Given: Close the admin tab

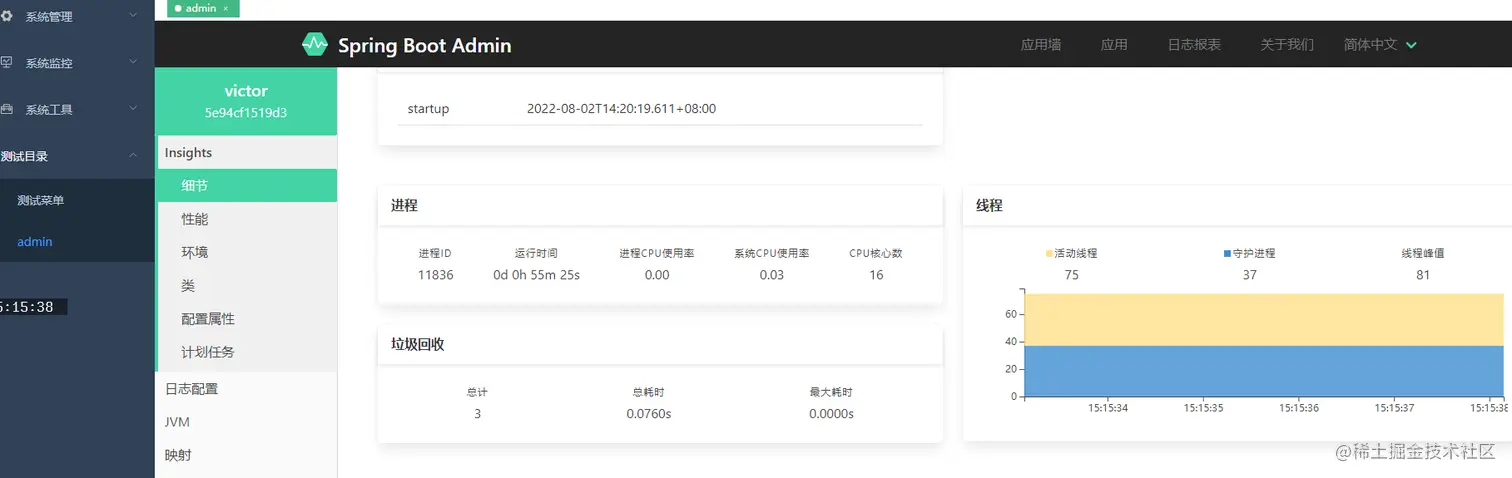Looking at the screenshot, I should click(225, 8).
